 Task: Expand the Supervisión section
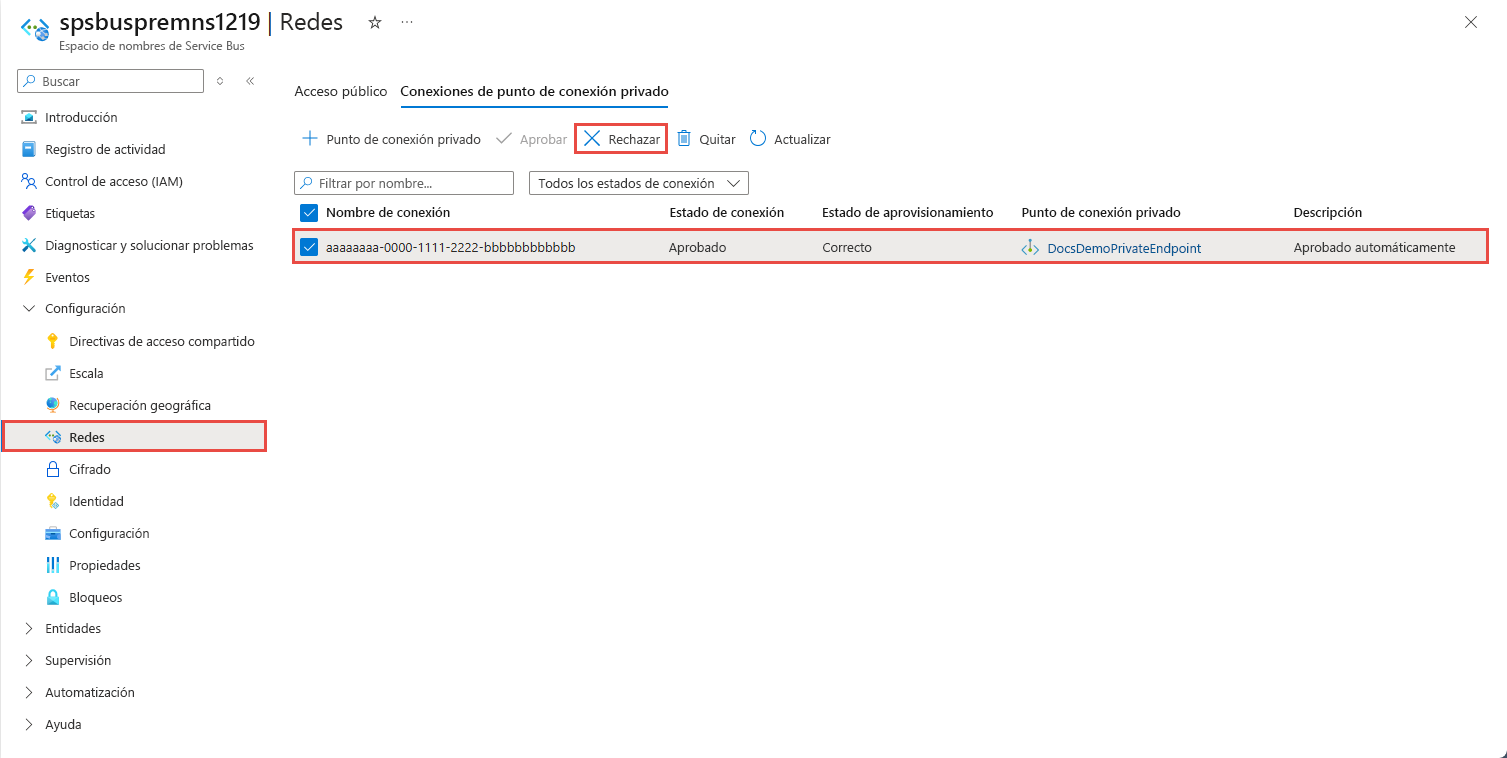coord(29,660)
